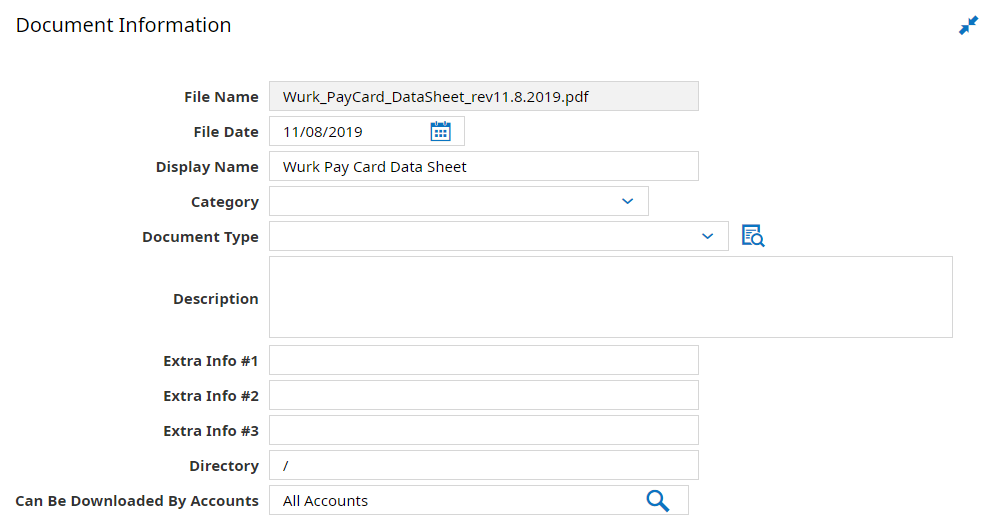Click the Extra Info #3 label
The width and height of the screenshot is (985, 520).
pos(210,431)
